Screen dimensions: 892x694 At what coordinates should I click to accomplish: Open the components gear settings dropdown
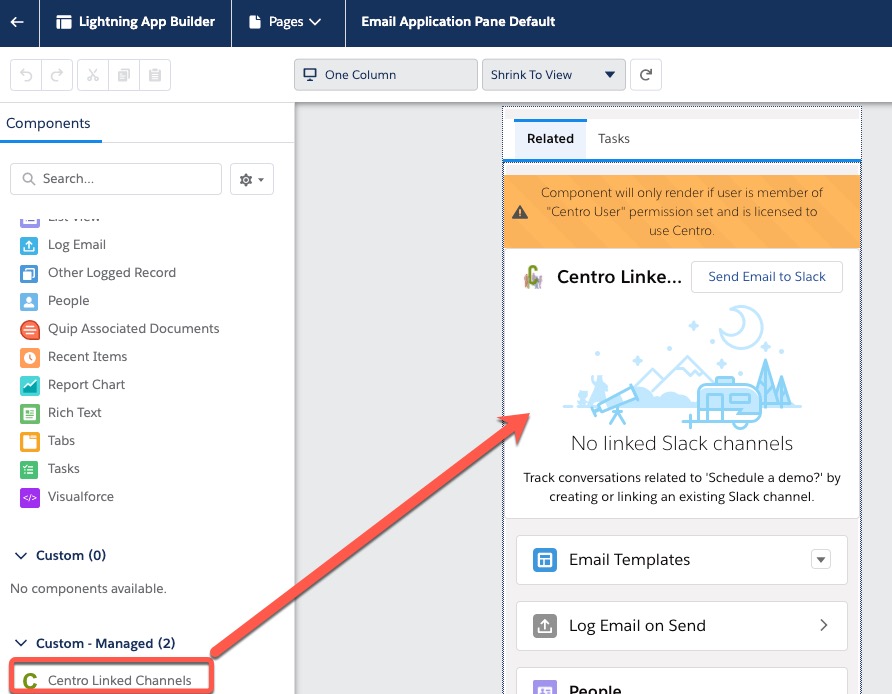[x=251, y=179]
